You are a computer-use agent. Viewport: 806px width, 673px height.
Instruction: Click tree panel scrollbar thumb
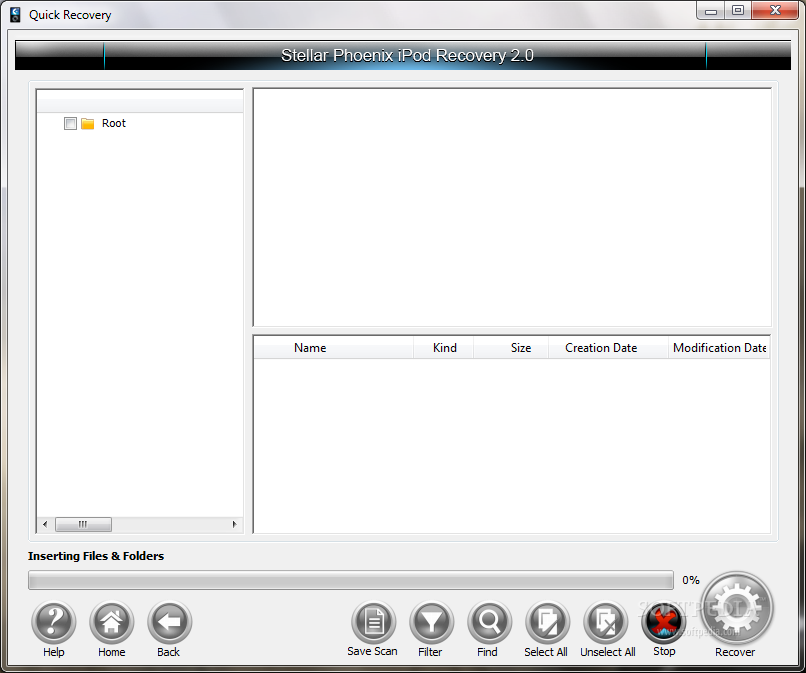point(83,524)
